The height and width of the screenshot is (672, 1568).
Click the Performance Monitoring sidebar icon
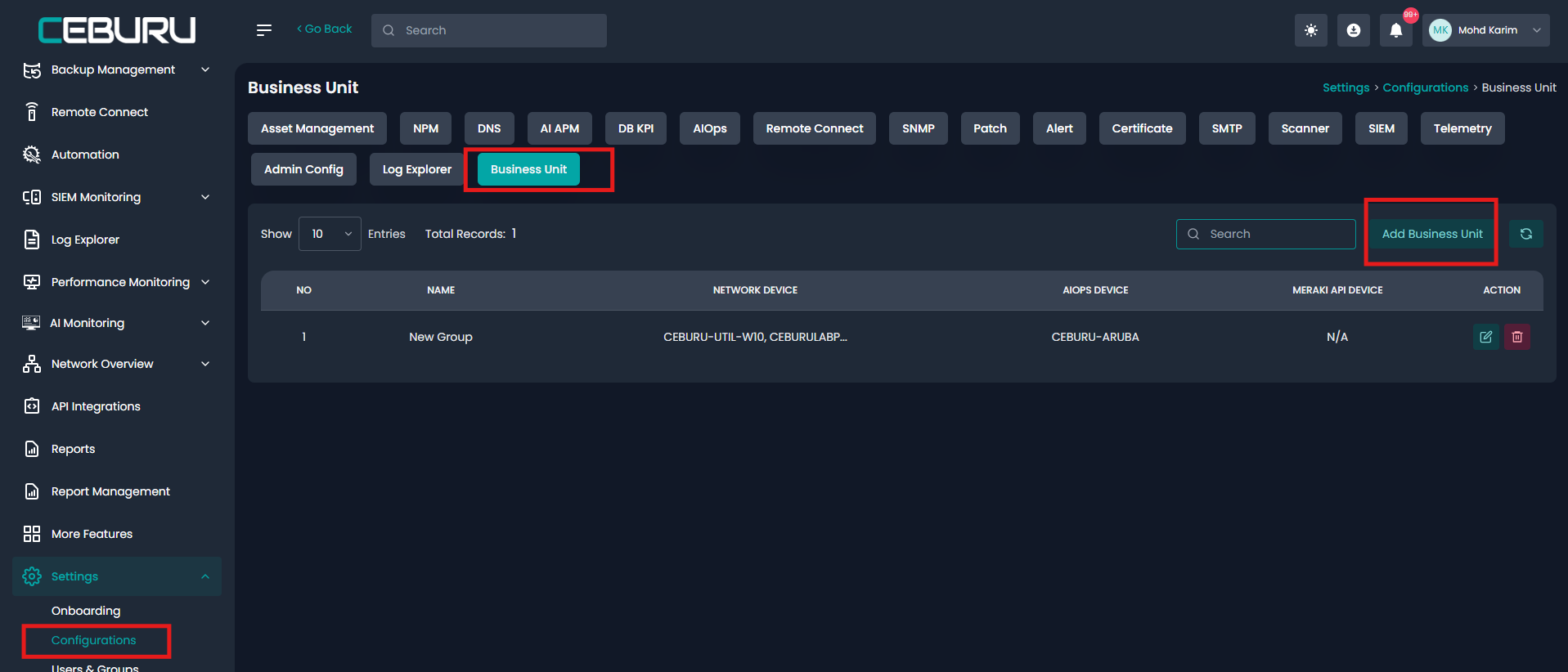click(x=32, y=282)
